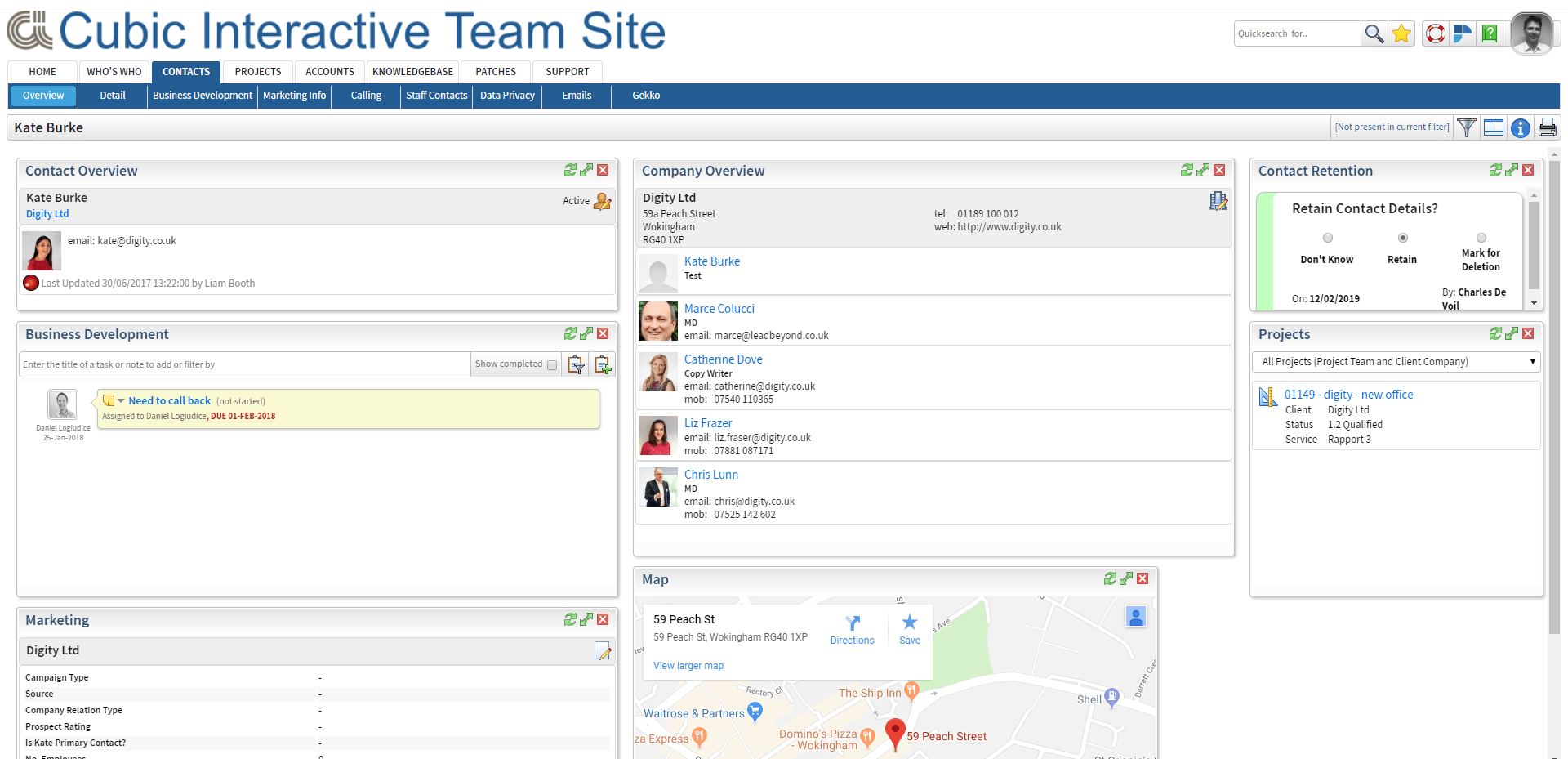Click the Digity Ltd company building icon
Image resolution: width=1568 pixels, height=759 pixels.
1218,201
